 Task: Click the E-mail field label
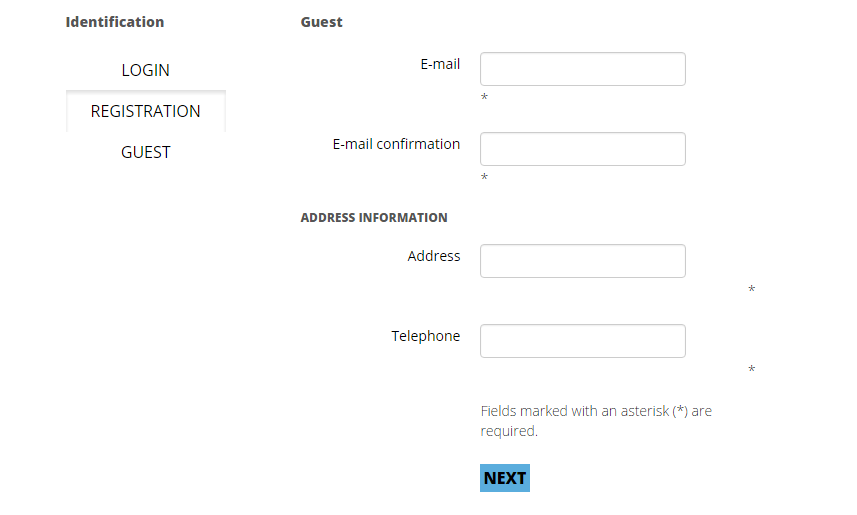[440, 64]
